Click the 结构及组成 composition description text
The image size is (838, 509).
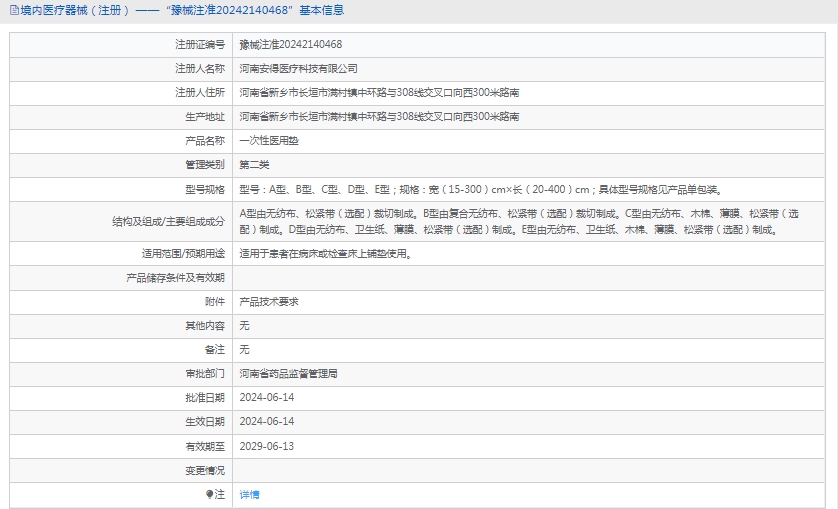click(x=520, y=221)
